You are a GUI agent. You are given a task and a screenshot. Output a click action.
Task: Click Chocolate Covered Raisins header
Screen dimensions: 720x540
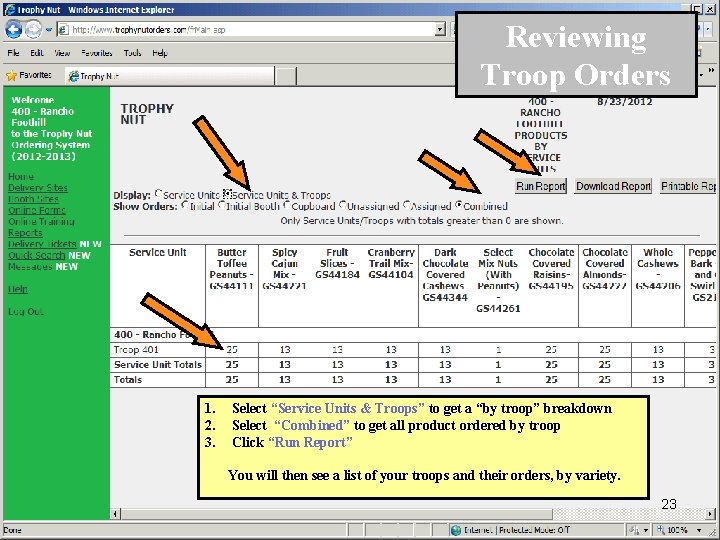551,269
